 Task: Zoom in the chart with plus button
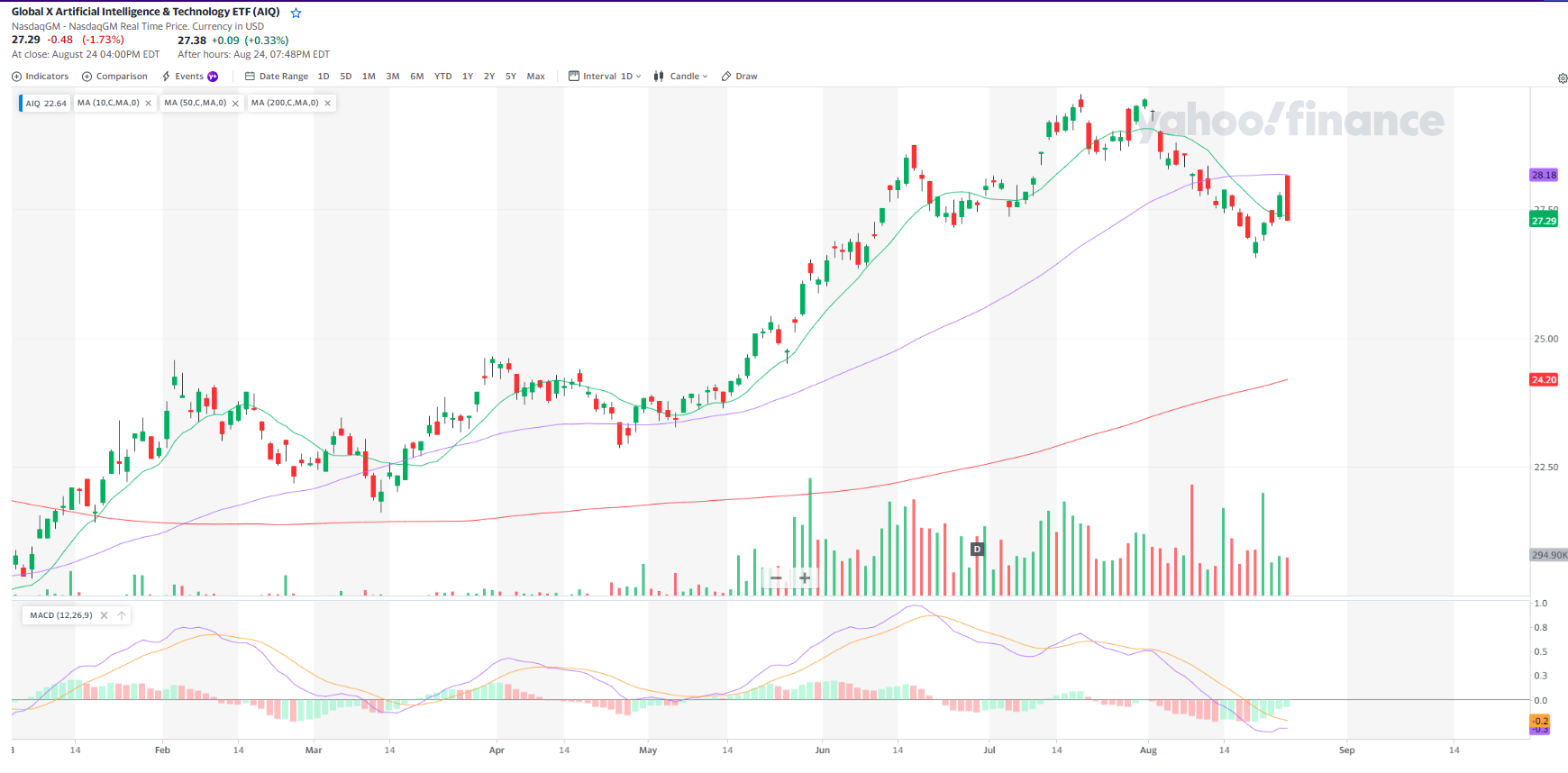(805, 577)
